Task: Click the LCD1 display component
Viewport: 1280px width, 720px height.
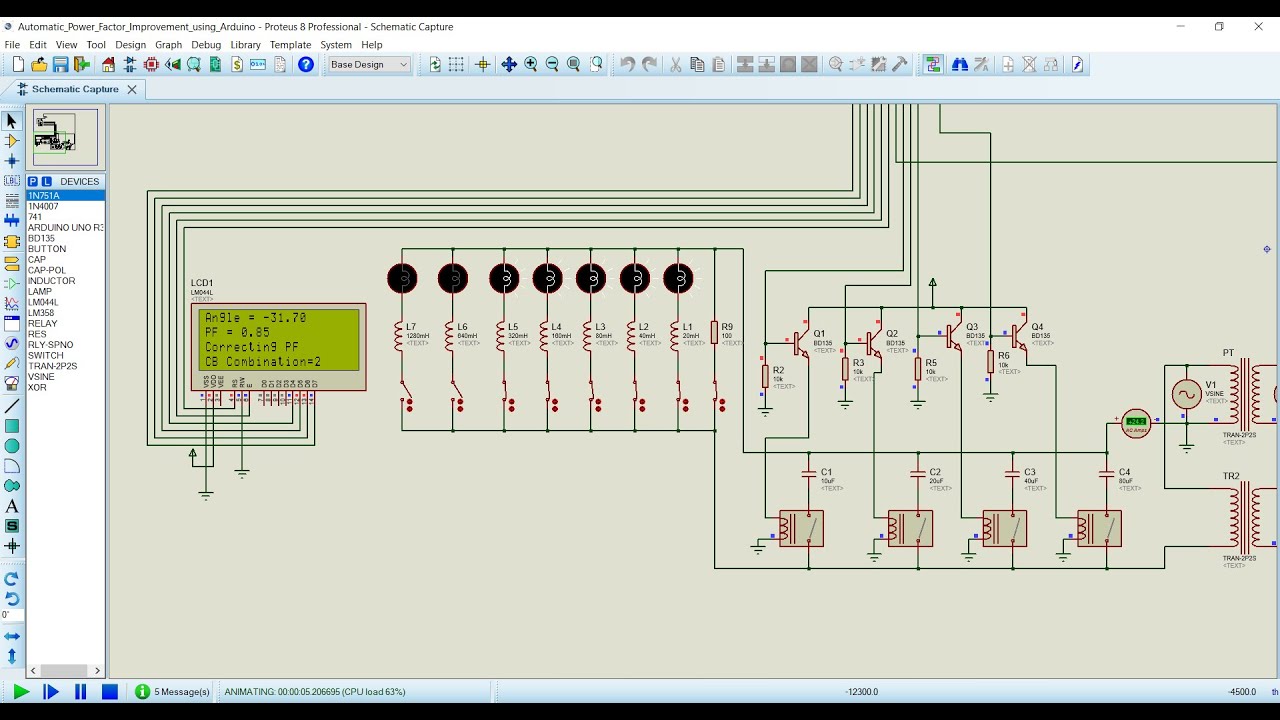Action: [279, 346]
